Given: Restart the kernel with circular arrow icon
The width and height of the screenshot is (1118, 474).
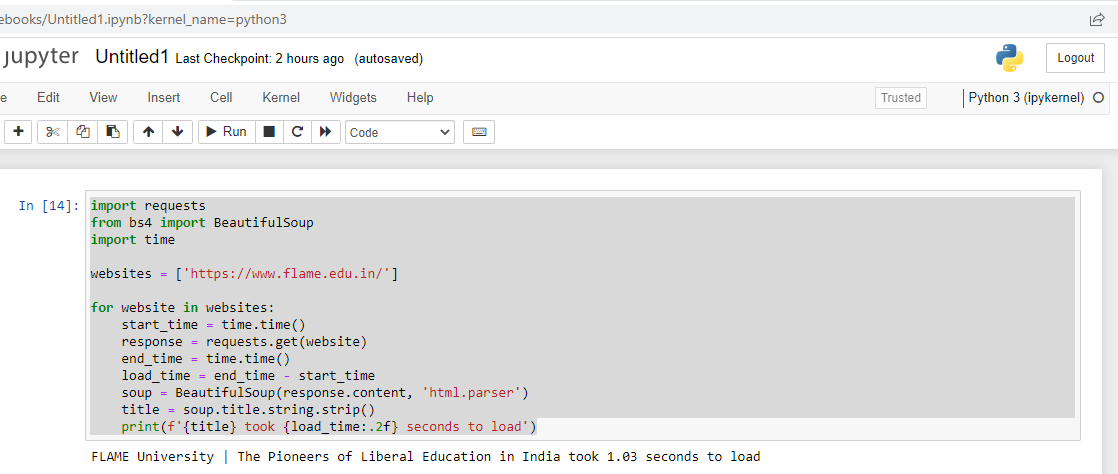Looking at the screenshot, I should click(297, 131).
